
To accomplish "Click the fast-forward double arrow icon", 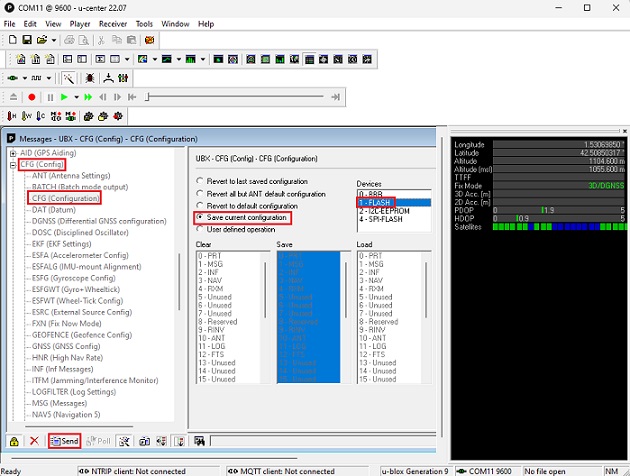I will [89, 97].
